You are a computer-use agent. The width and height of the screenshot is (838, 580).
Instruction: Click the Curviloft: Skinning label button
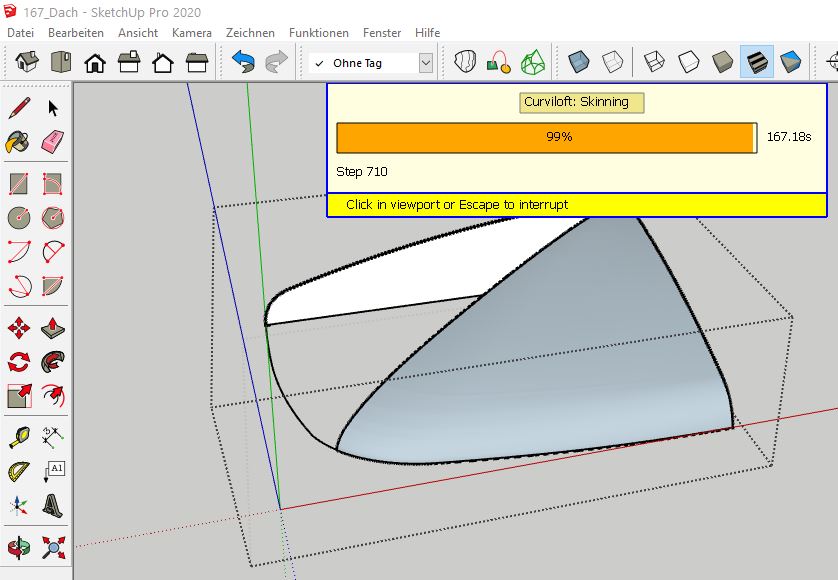[581, 102]
